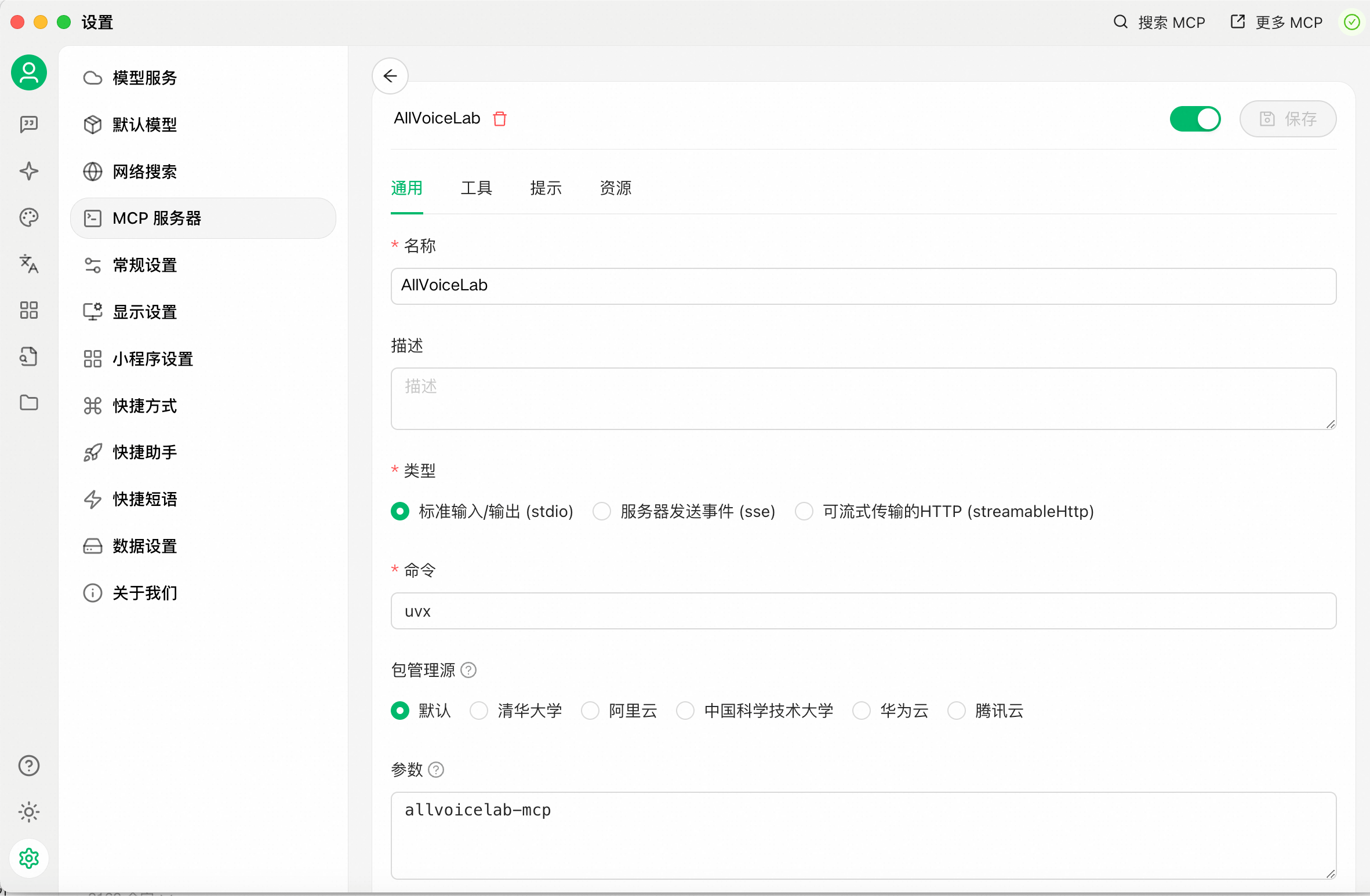Toggle the sun theme icon in sidebar
Viewport: 1370px width, 896px height.
(x=28, y=812)
